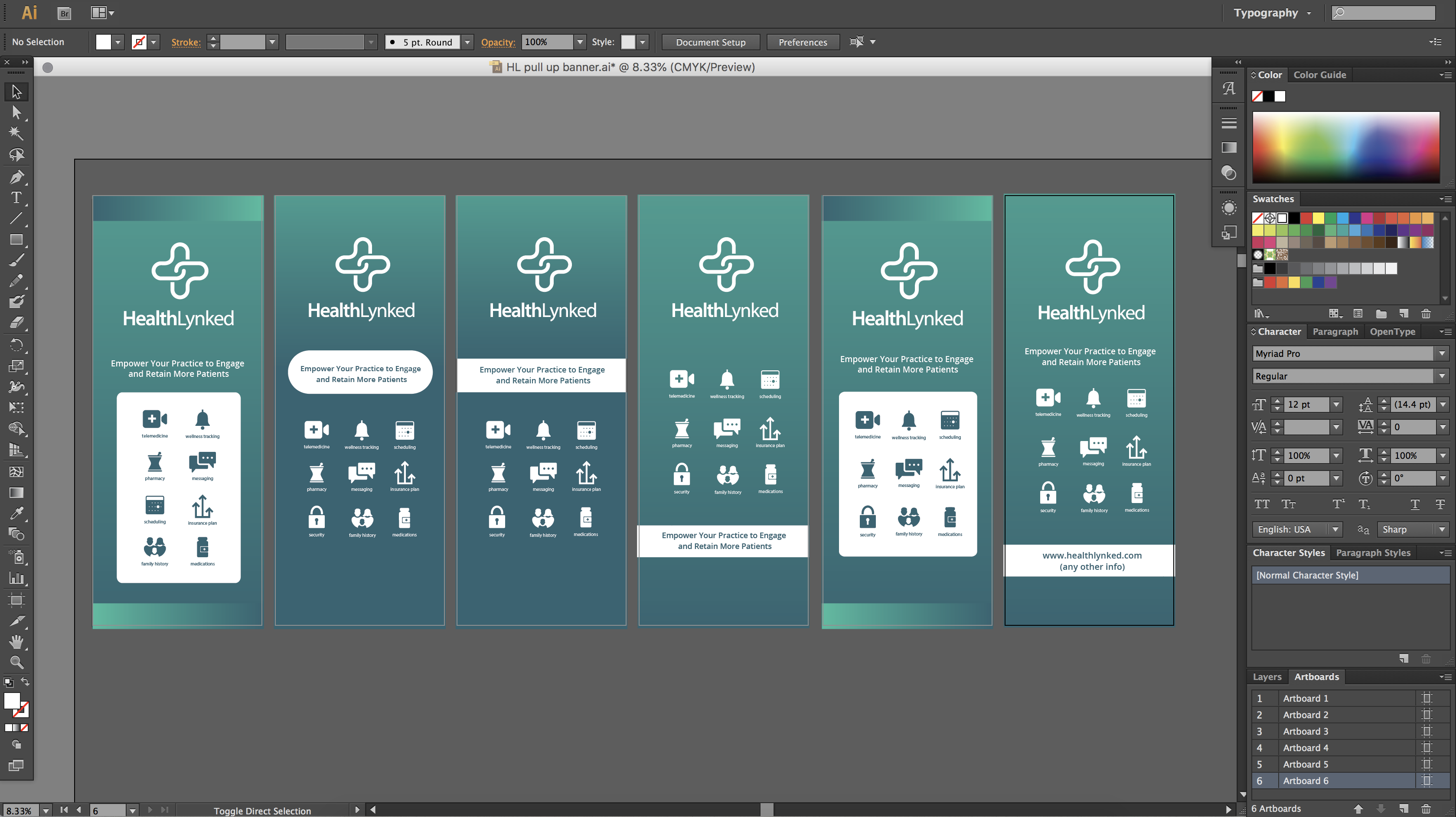Toggle Subscript in Character panel
Viewport: 1456px width, 817px height.
[1365, 504]
